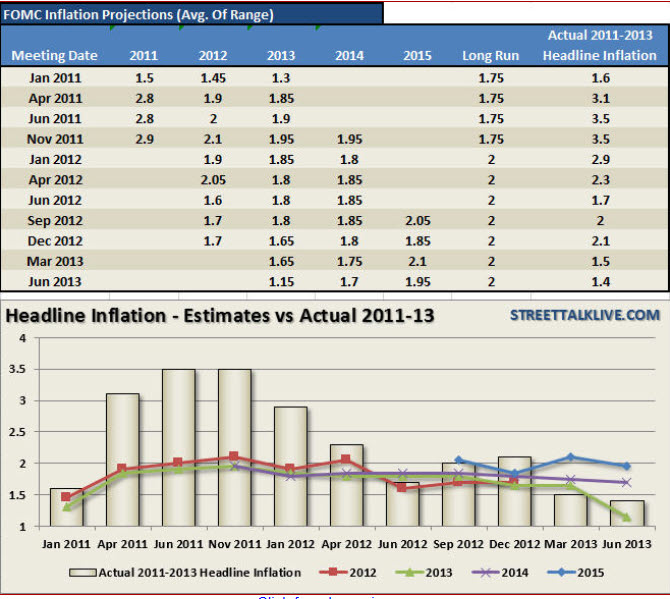Click the blue 2015 data point at Mar 2013
The height and width of the screenshot is (599, 670).
(571, 457)
